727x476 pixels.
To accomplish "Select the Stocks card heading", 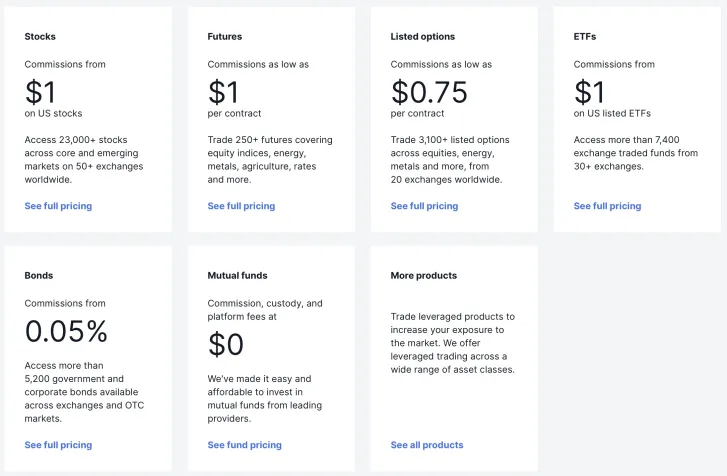I will point(40,37).
